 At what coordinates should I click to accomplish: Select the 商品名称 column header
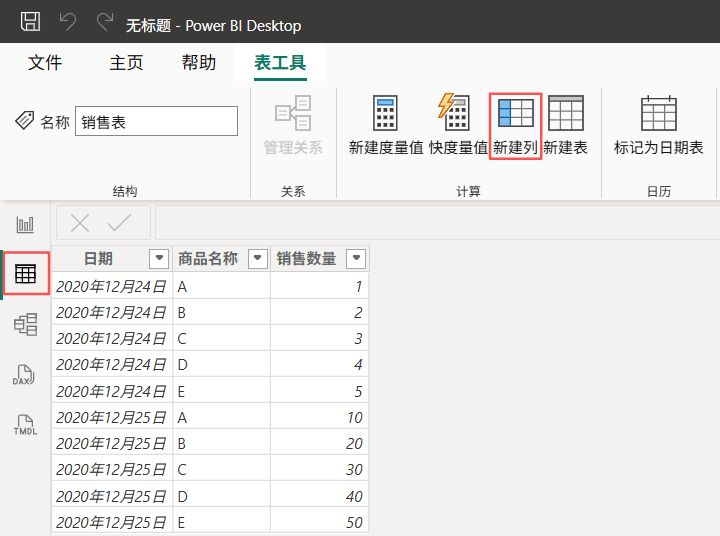point(222,259)
